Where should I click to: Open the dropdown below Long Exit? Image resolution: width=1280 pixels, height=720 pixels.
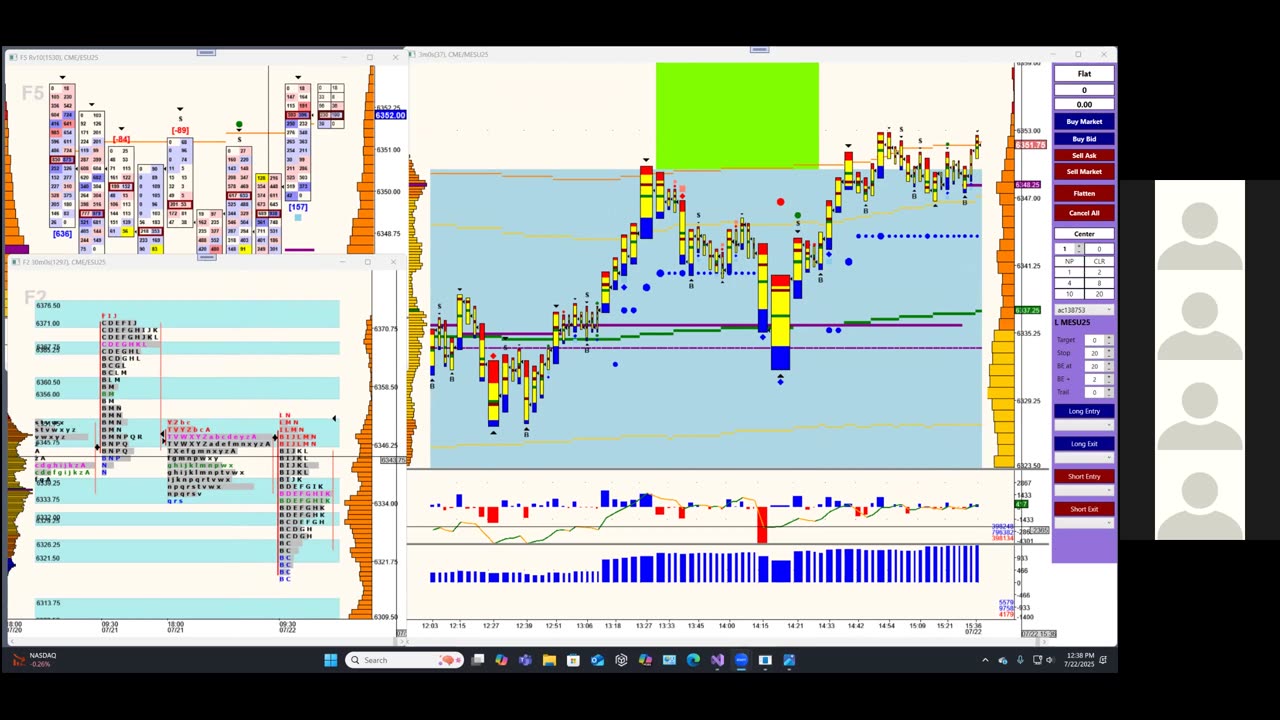pyautogui.click(x=1084, y=457)
